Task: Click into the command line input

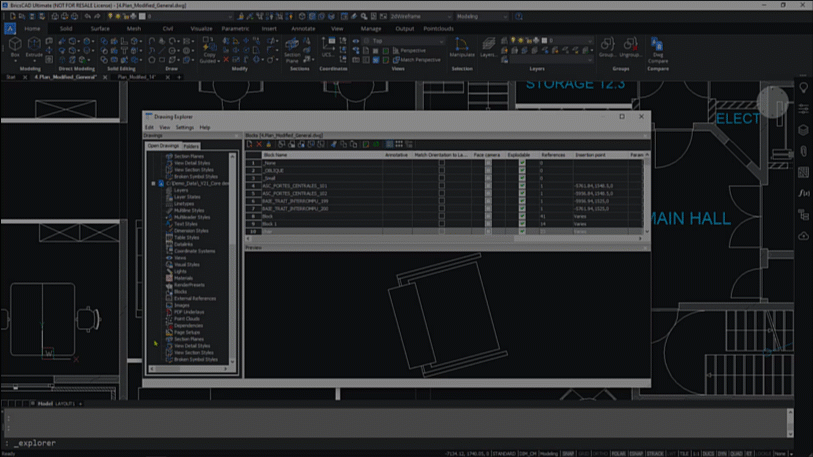Action: 399,443
